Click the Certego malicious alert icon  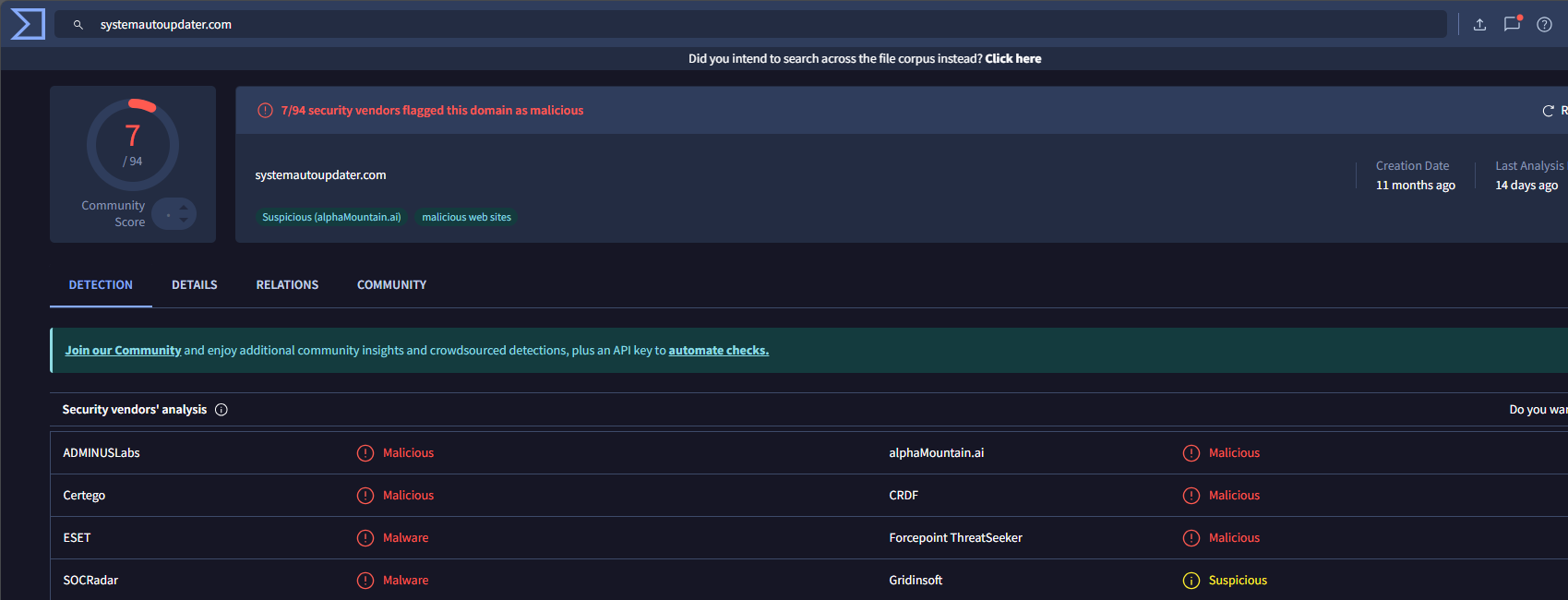click(365, 496)
